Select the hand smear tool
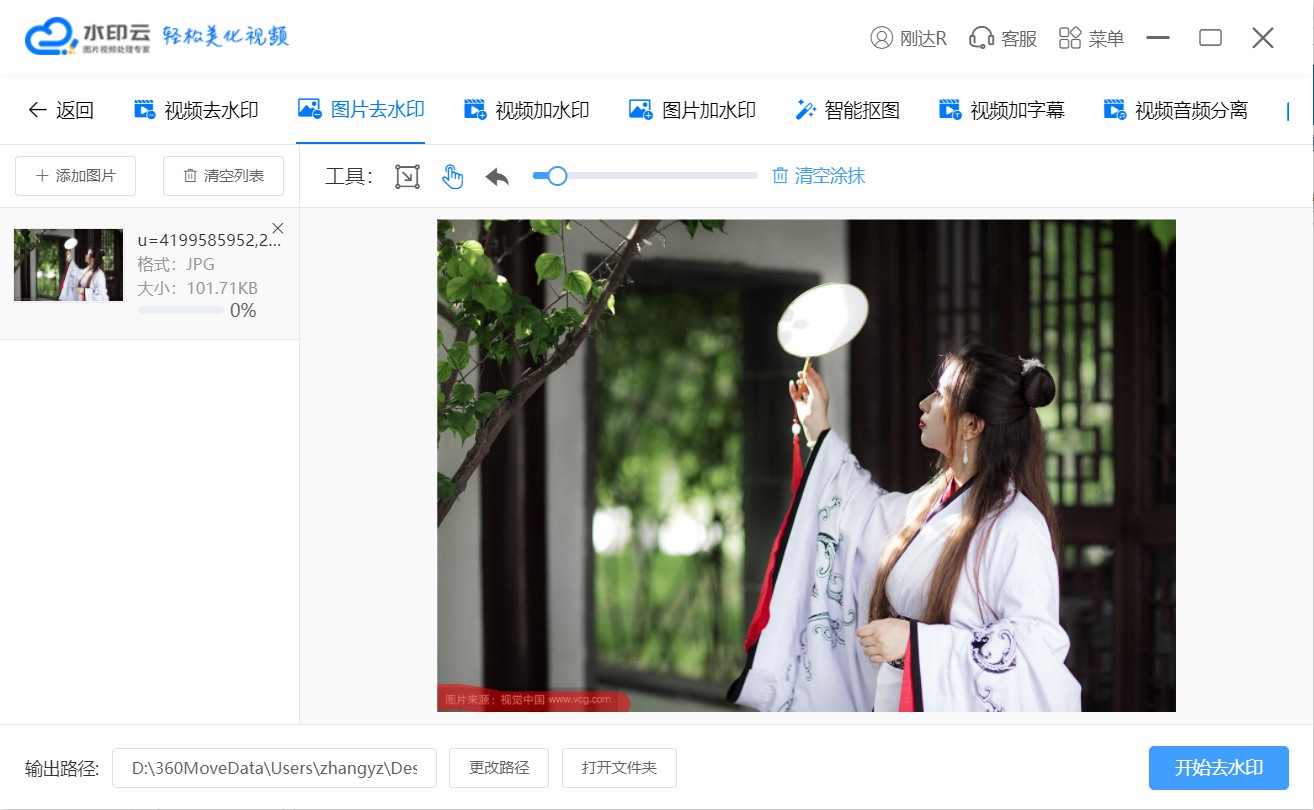Screen dimensions: 1314x810 pos(453,177)
